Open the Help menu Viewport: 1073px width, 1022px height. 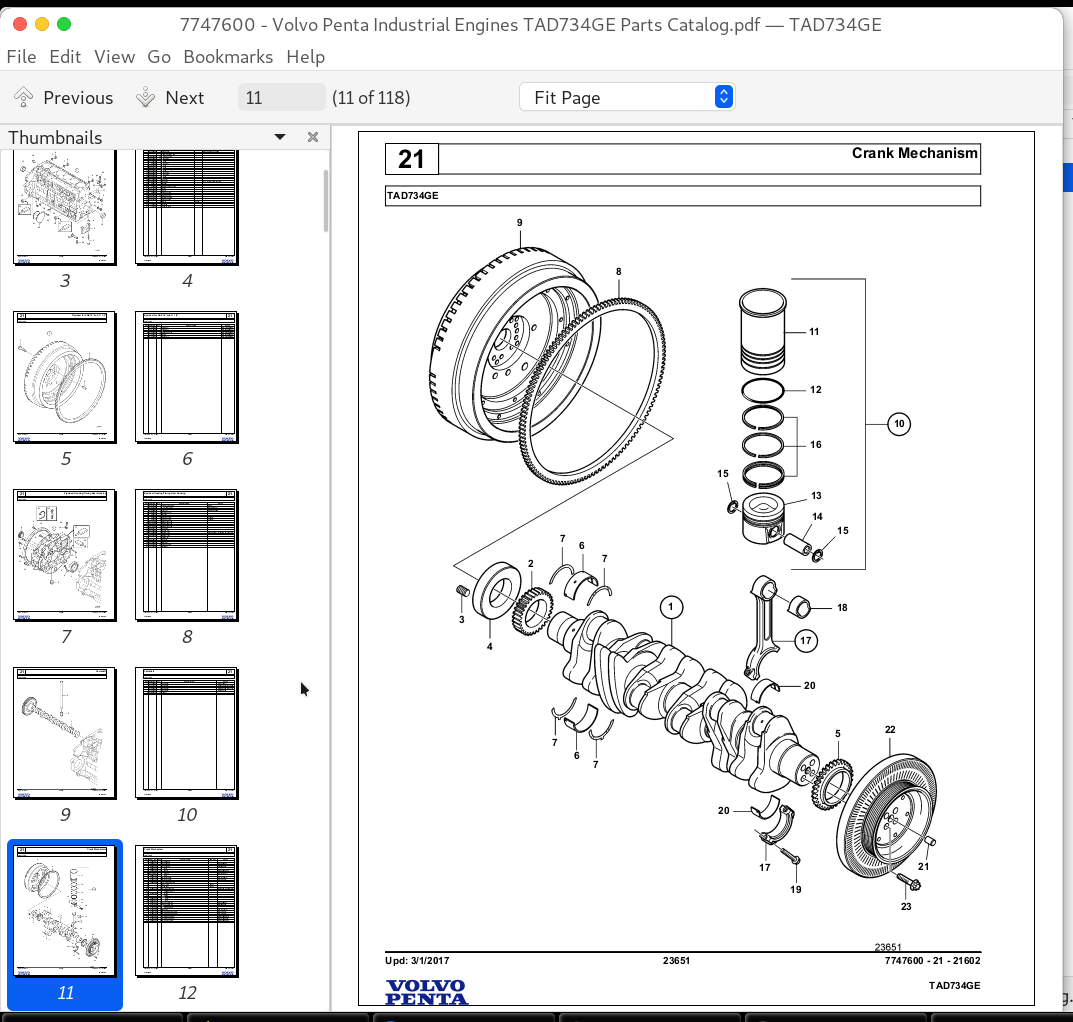coord(306,57)
